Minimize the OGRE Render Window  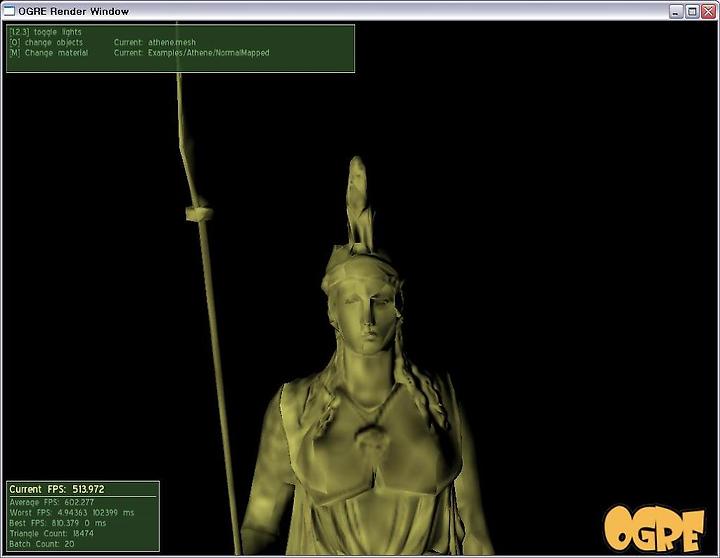675,11
